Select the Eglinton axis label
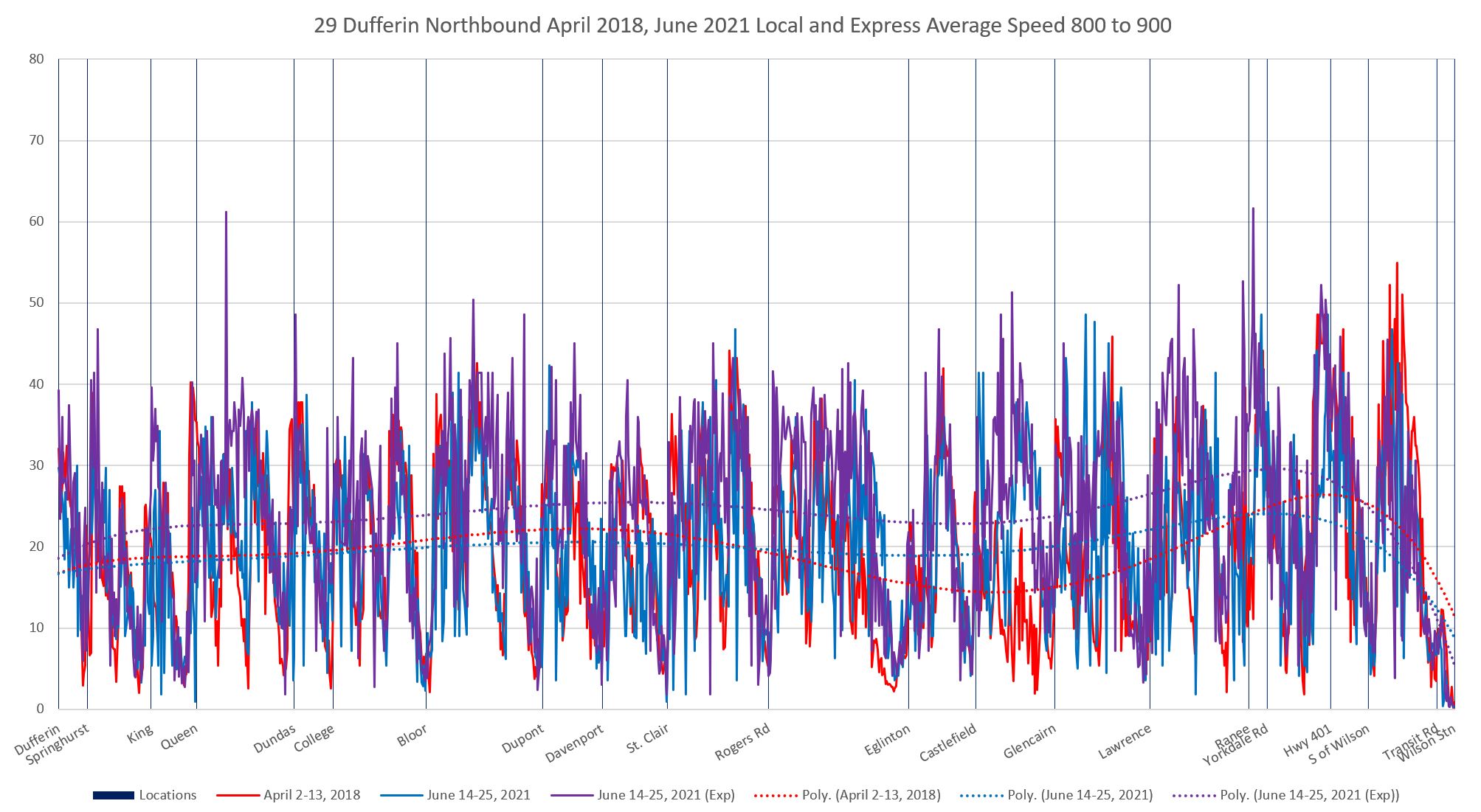 888,740
